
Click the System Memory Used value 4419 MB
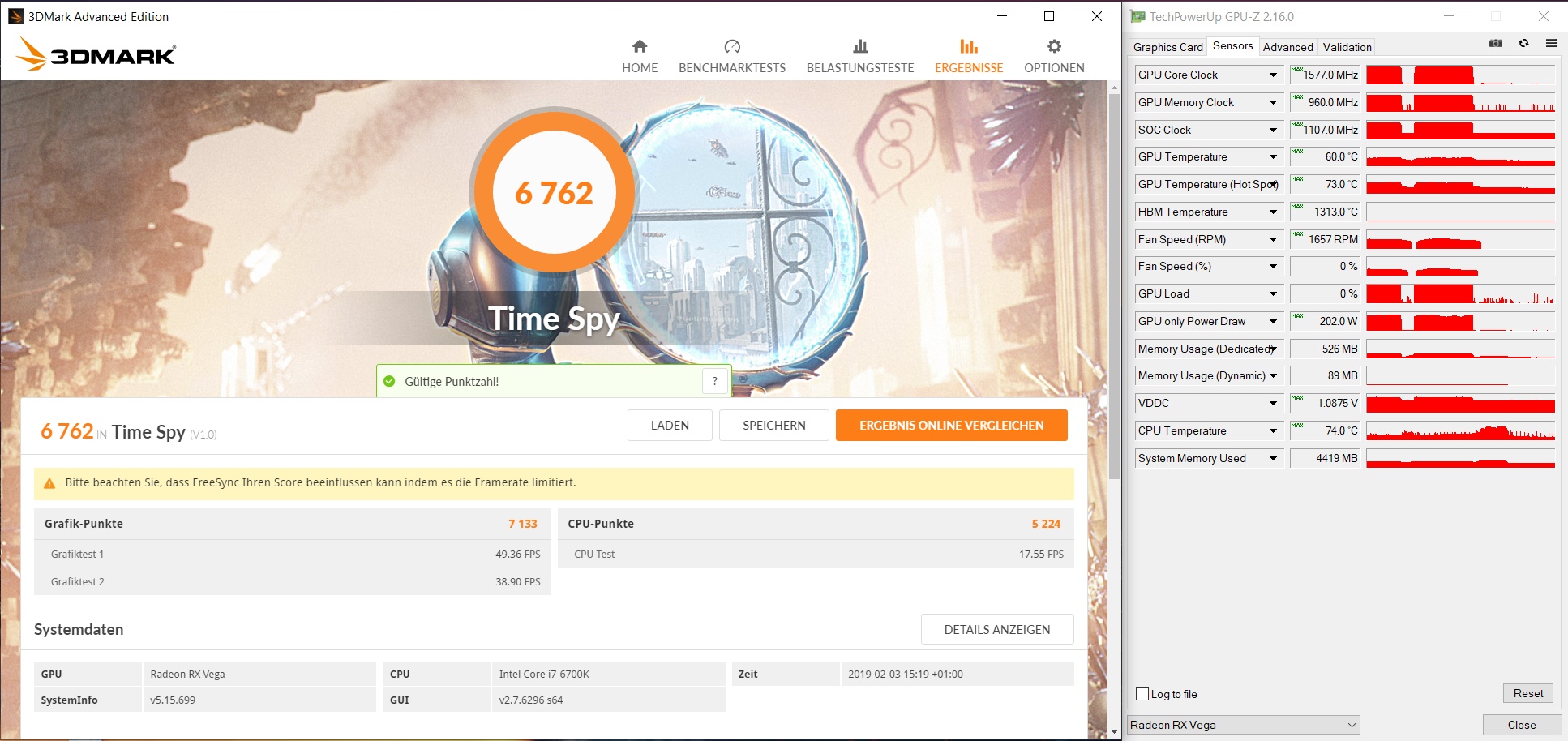(1336, 459)
